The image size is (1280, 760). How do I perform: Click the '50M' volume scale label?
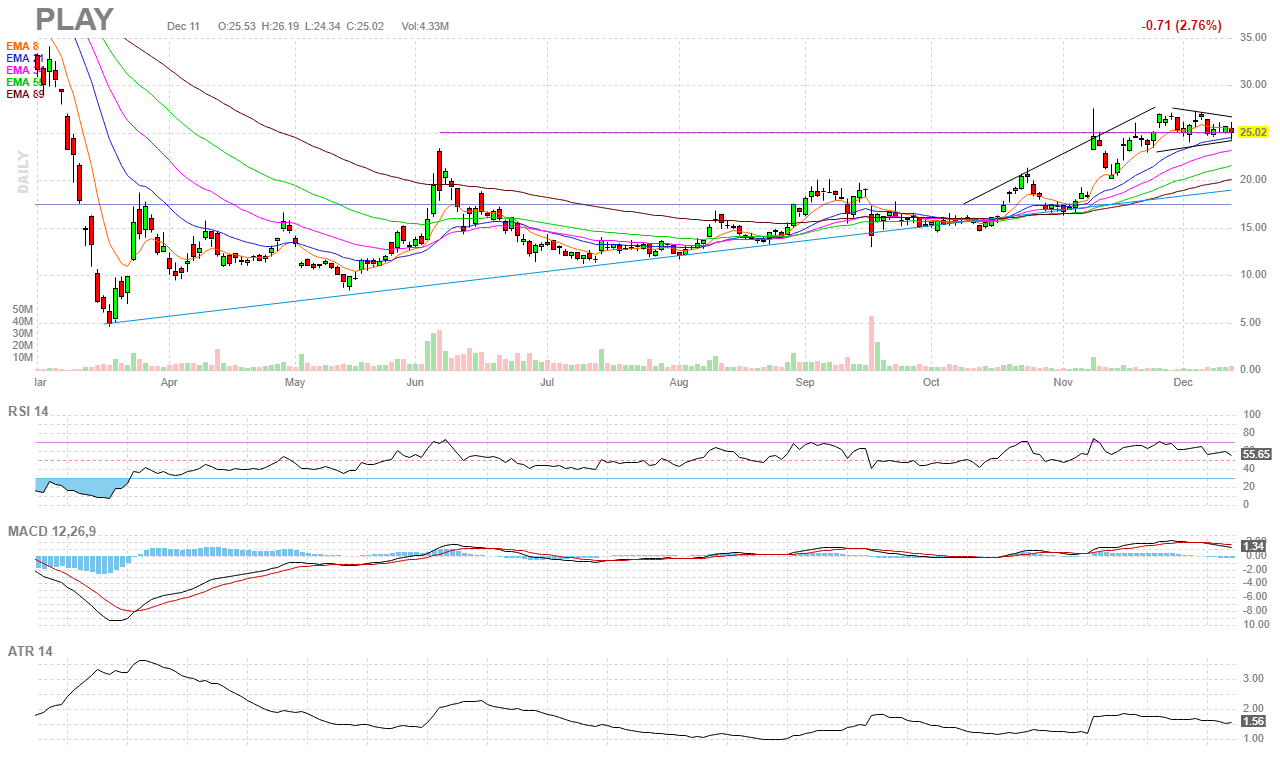pos(24,310)
